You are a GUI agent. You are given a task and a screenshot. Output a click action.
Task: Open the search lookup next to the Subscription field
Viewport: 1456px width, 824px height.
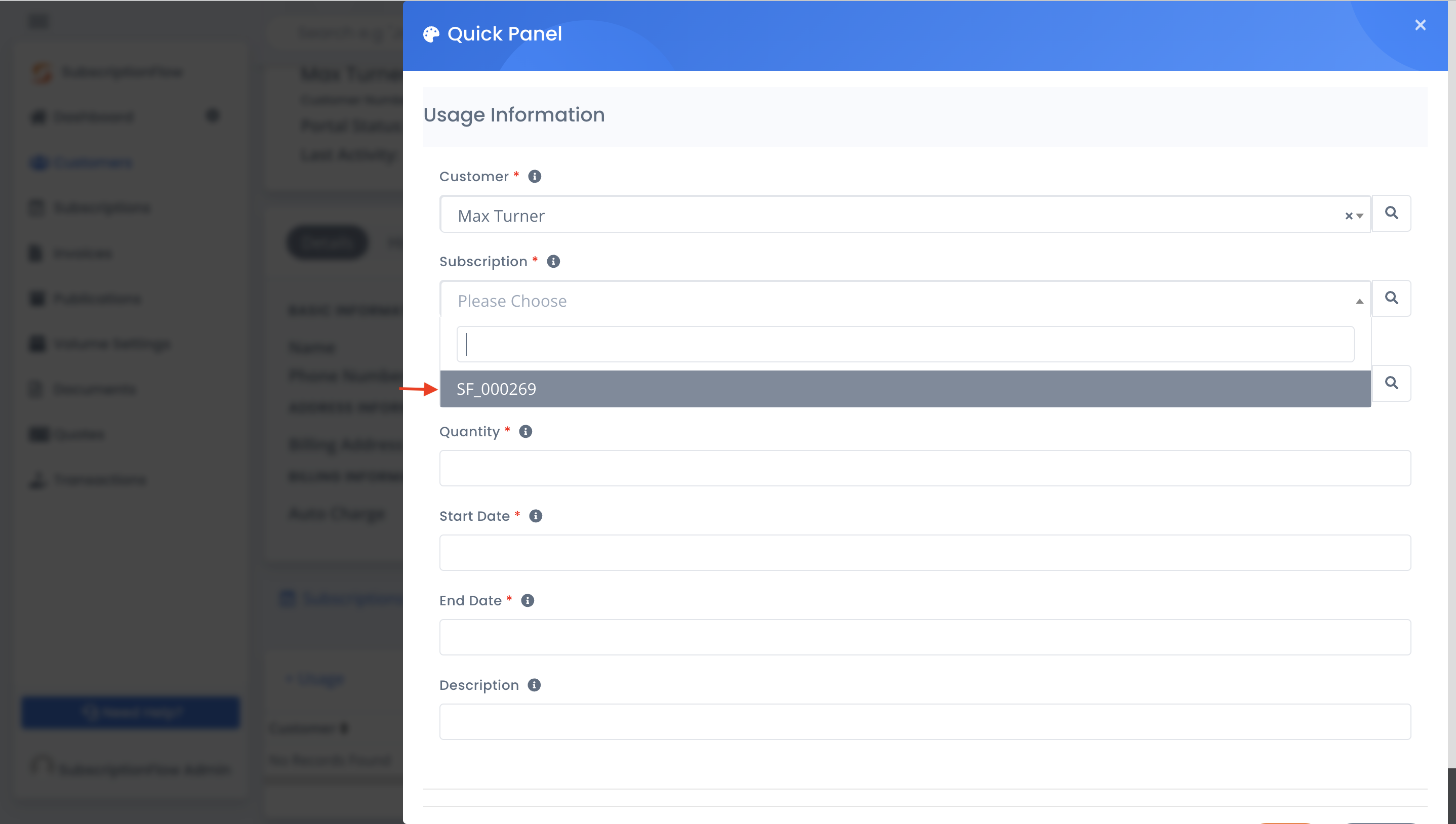pyautogui.click(x=1392, y=298)
